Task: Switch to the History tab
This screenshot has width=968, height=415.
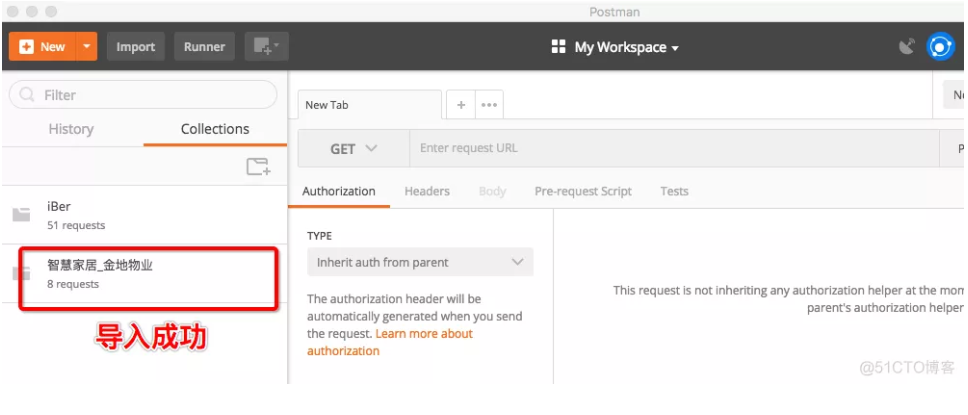Action: [71, 129]
